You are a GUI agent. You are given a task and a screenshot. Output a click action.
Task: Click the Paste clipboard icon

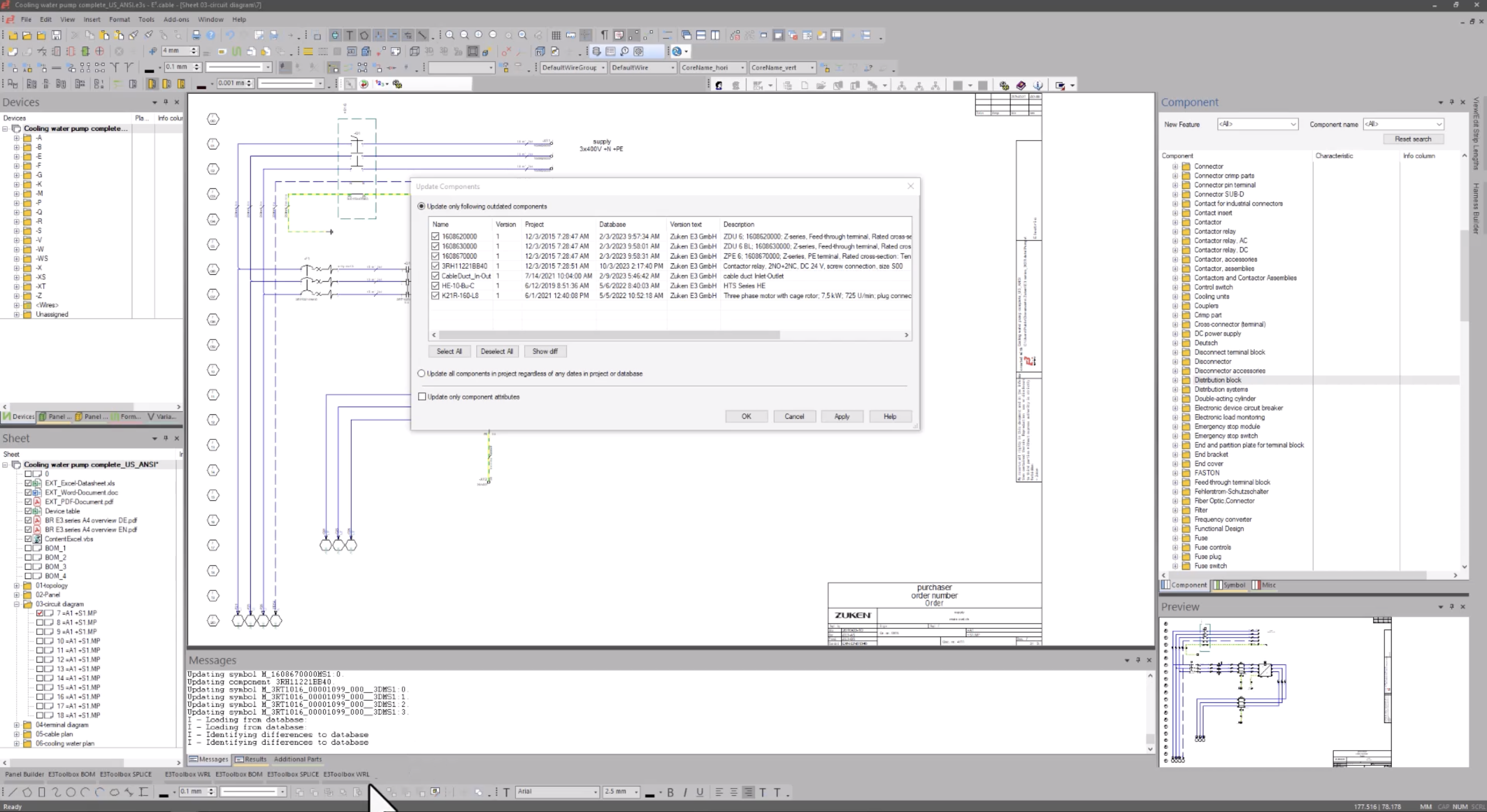[x=104, y=35]
